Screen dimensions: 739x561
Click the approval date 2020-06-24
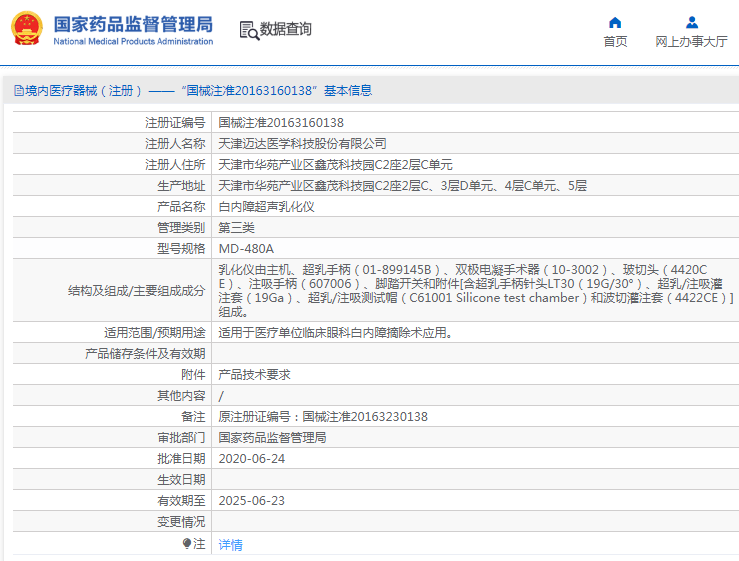pyautogui.click(x=251, y=458)
